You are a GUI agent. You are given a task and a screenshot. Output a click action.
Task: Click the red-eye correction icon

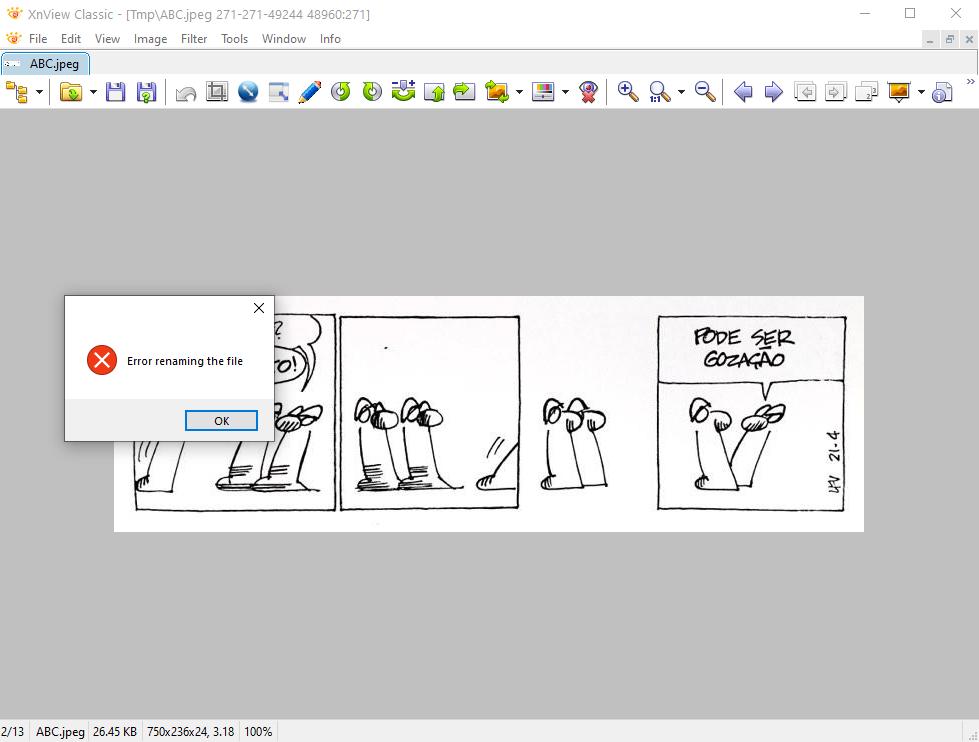pos(589,92)
